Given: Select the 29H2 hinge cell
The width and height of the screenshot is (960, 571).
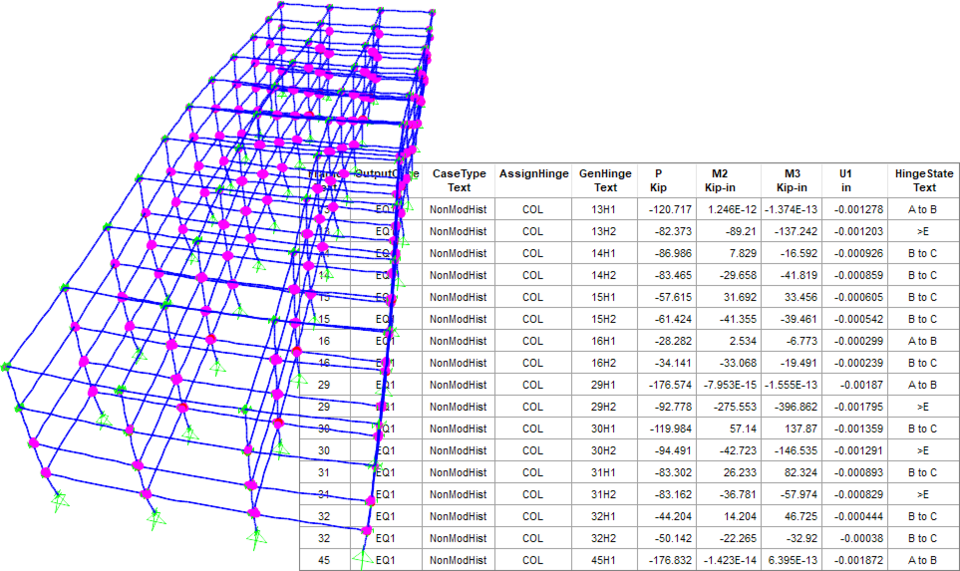Looking at the screenshot, I should pyautogui.click(x=605, y=407).
